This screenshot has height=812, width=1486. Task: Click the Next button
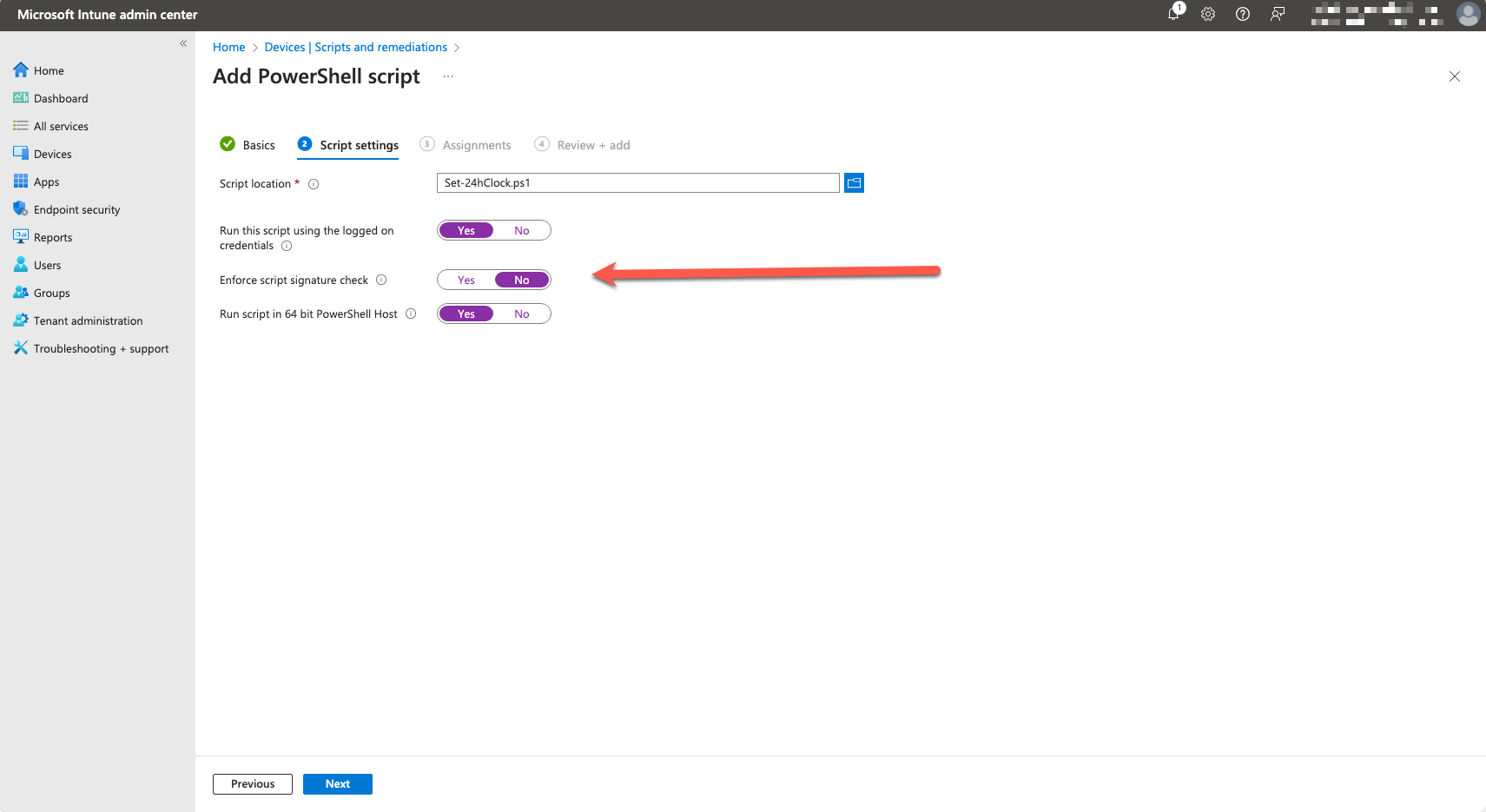click(337, 783)
